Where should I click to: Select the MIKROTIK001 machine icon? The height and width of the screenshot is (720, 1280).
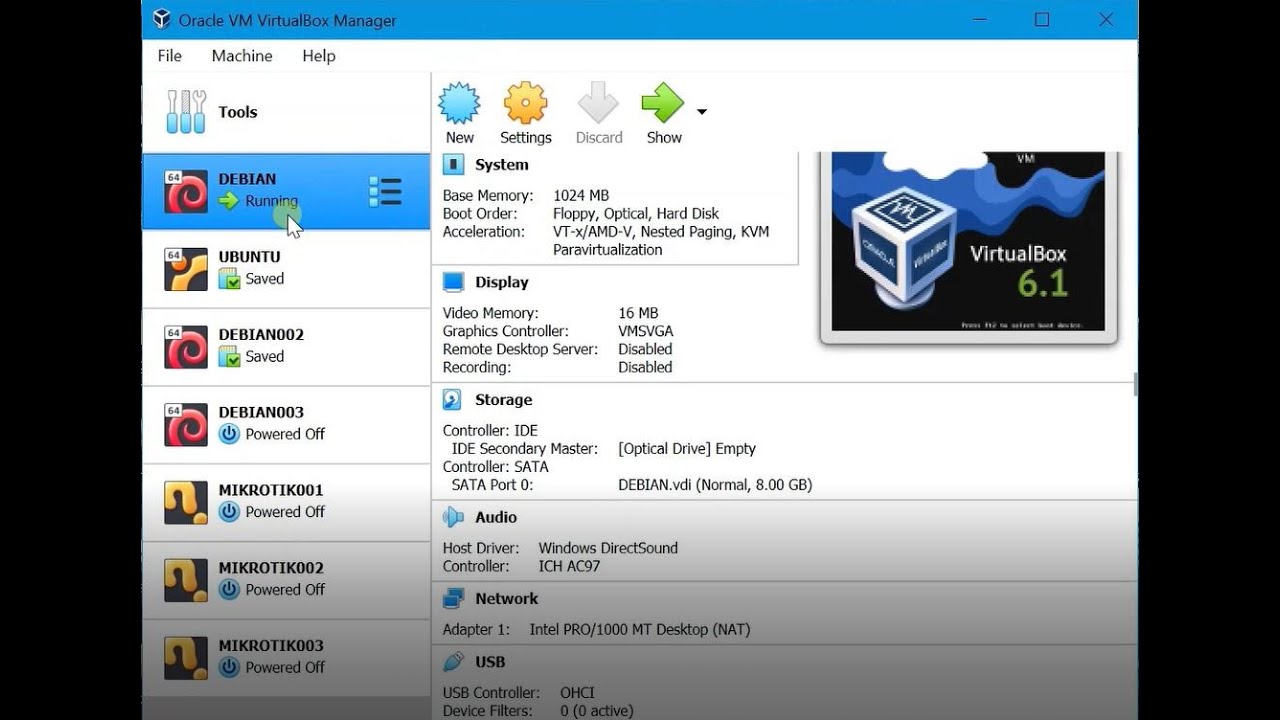point(186,503)
